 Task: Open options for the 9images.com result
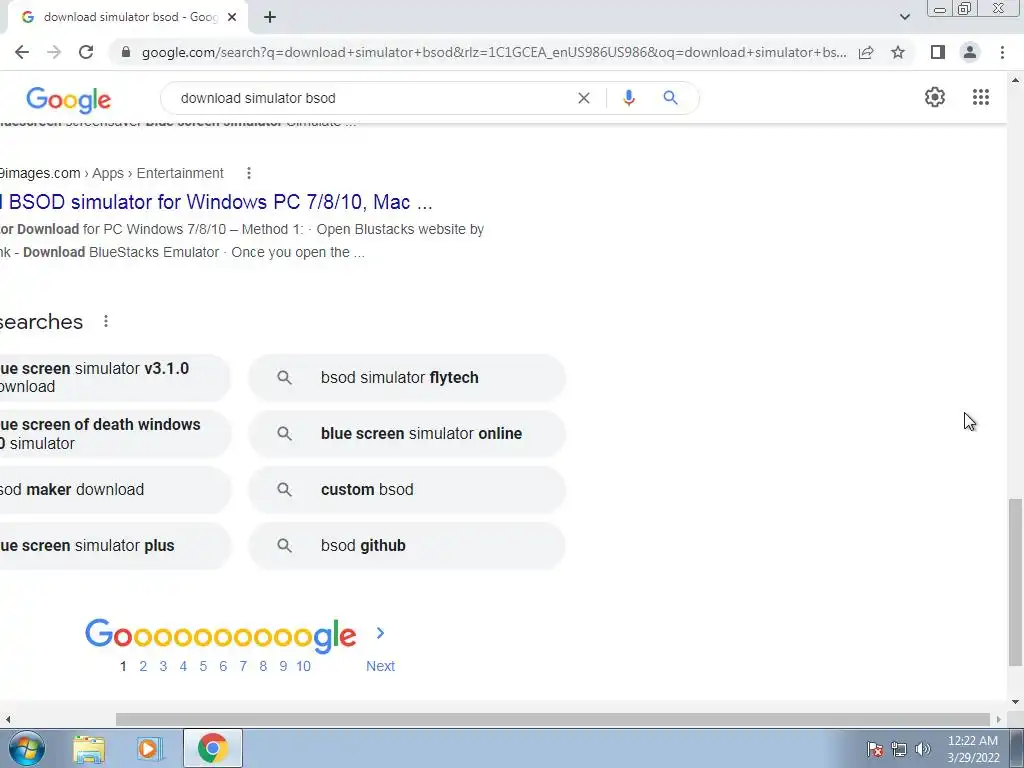click(x=249, y=173)
